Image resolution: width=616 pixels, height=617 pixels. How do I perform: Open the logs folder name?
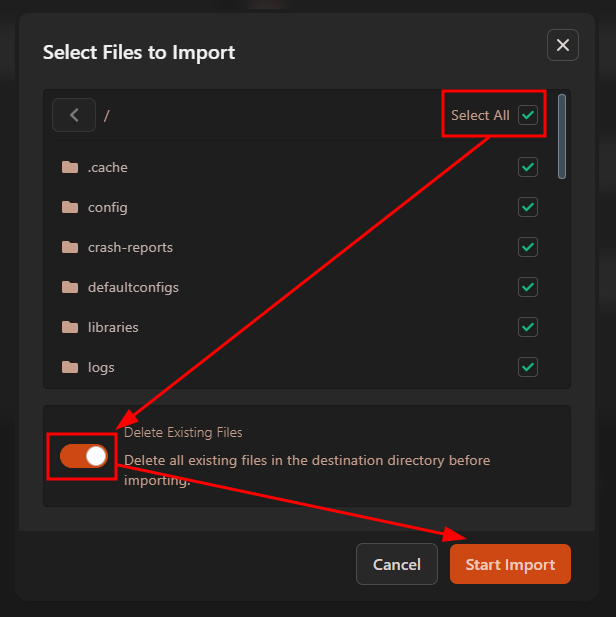tap(101, 368)
